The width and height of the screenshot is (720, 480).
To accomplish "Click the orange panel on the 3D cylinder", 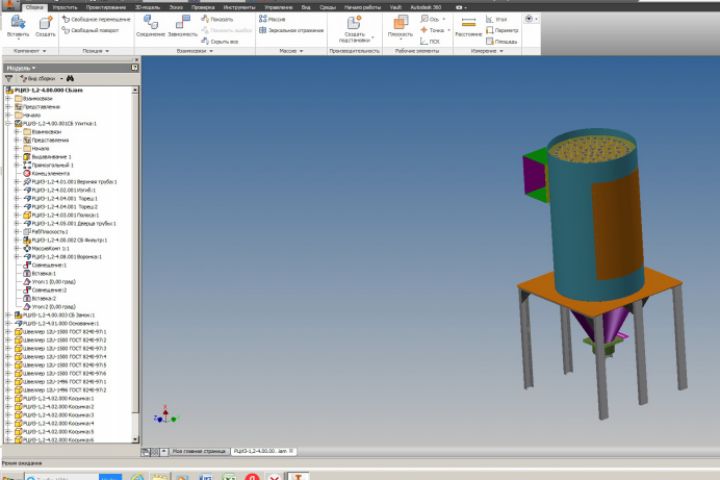I will click(617, 227).
